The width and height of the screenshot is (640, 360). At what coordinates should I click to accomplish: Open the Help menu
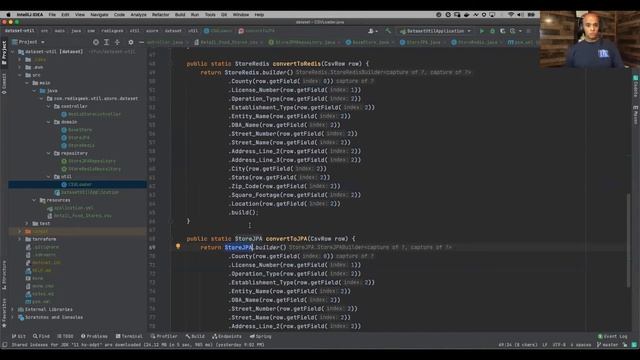coord(259,14)
